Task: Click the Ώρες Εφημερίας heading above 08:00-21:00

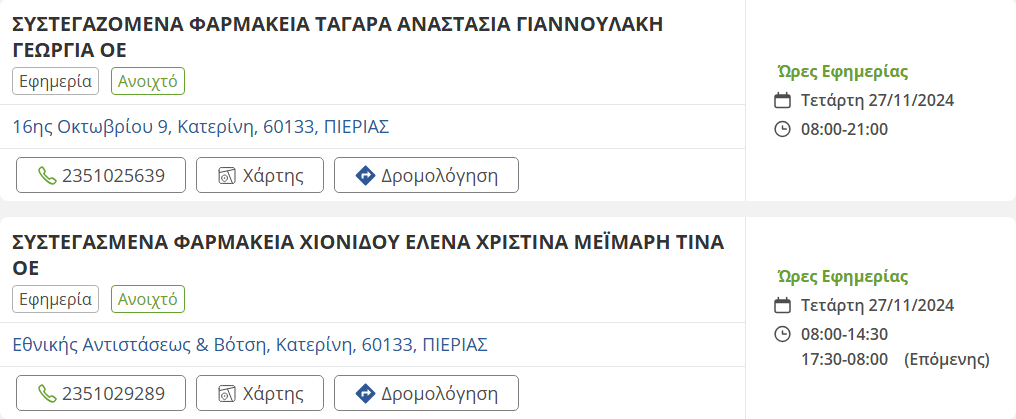Action: (842, 71)
